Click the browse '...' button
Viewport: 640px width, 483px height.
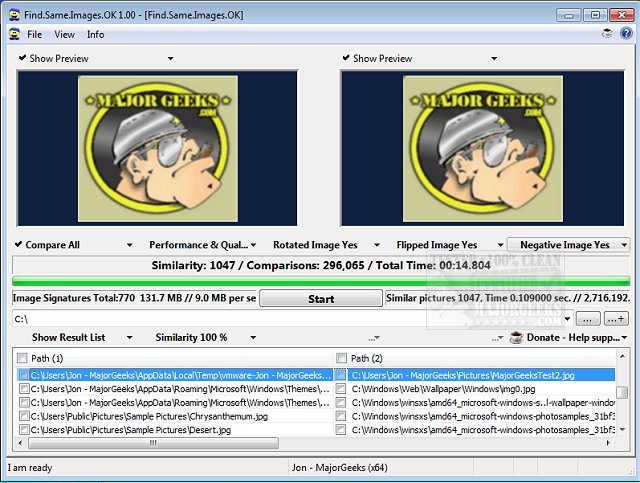click(x=588, y=319)
